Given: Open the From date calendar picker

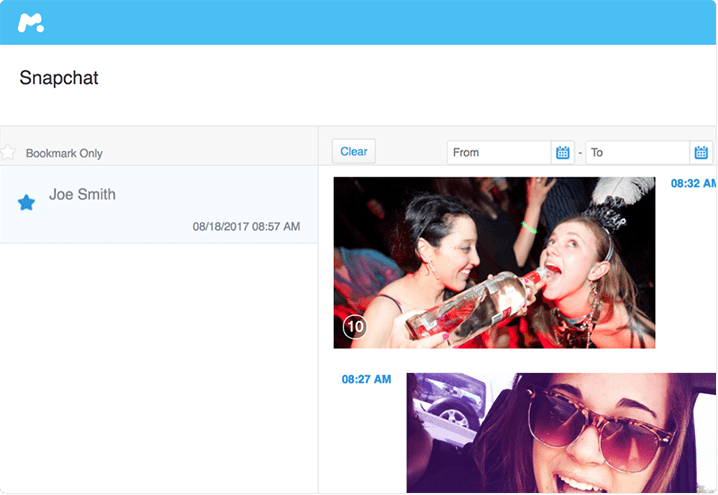Looking at the screenshot, I should tap(562, 152).
